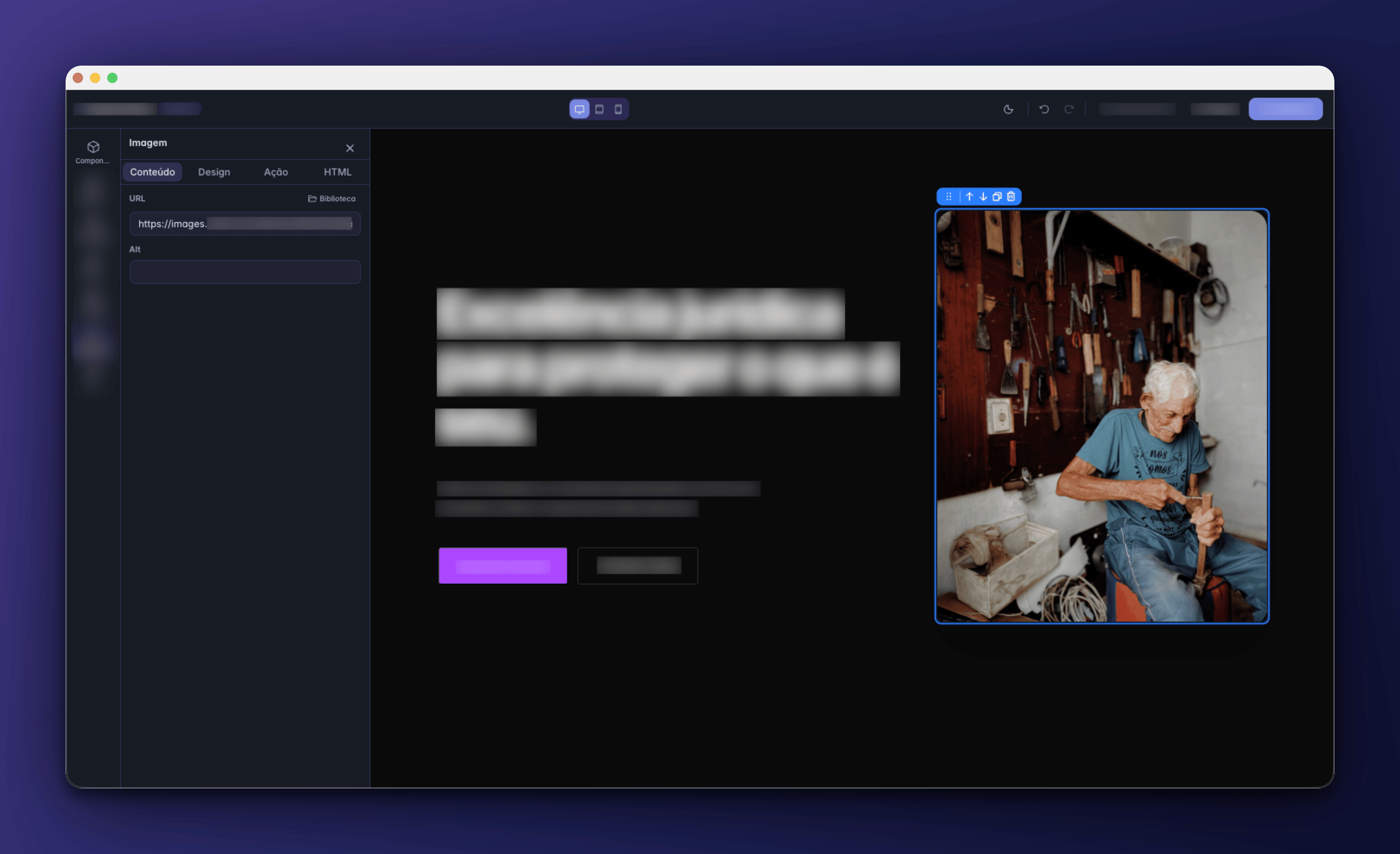This screenshot has width=1400, height=854.
Task: Move selected image up
Action: click(969, 197)
